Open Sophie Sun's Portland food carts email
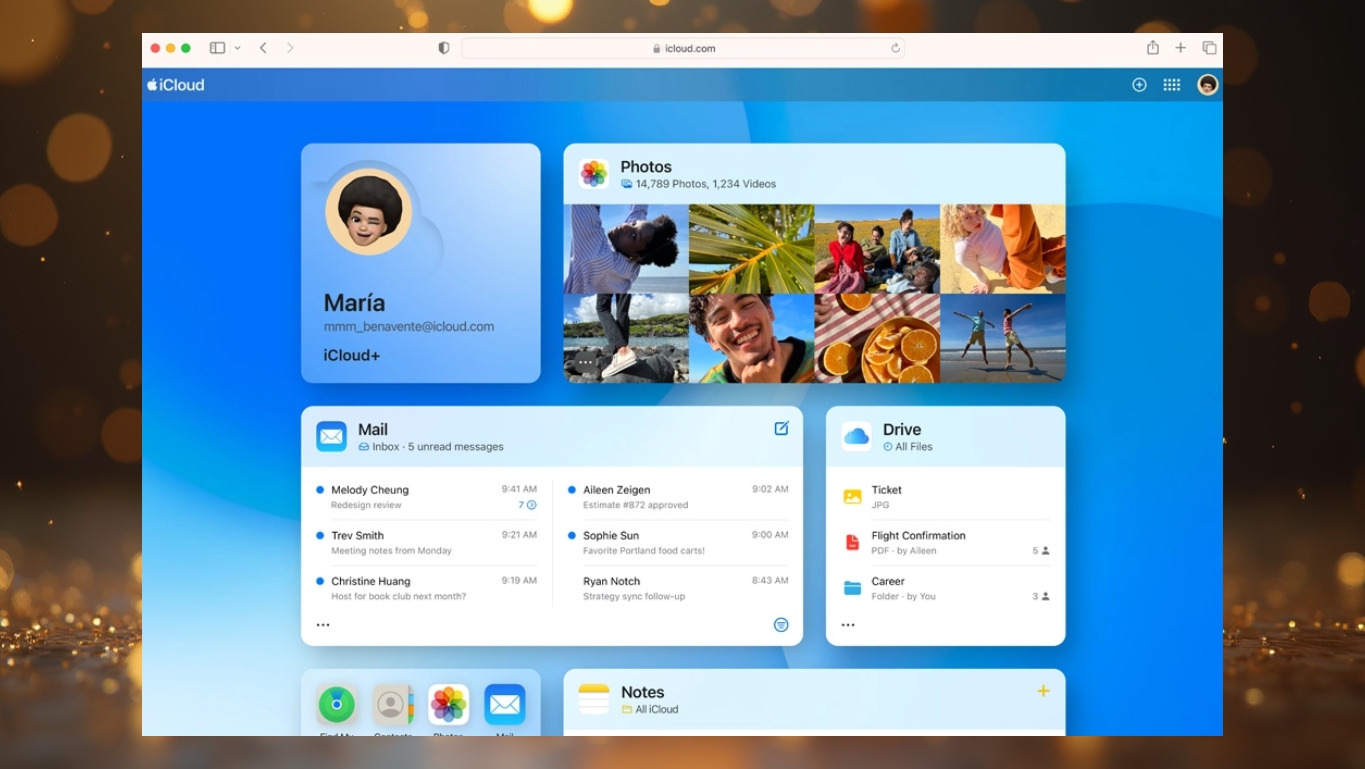Image resolution: width=1365 pixels, height=769 pixels. pos(678,543)
